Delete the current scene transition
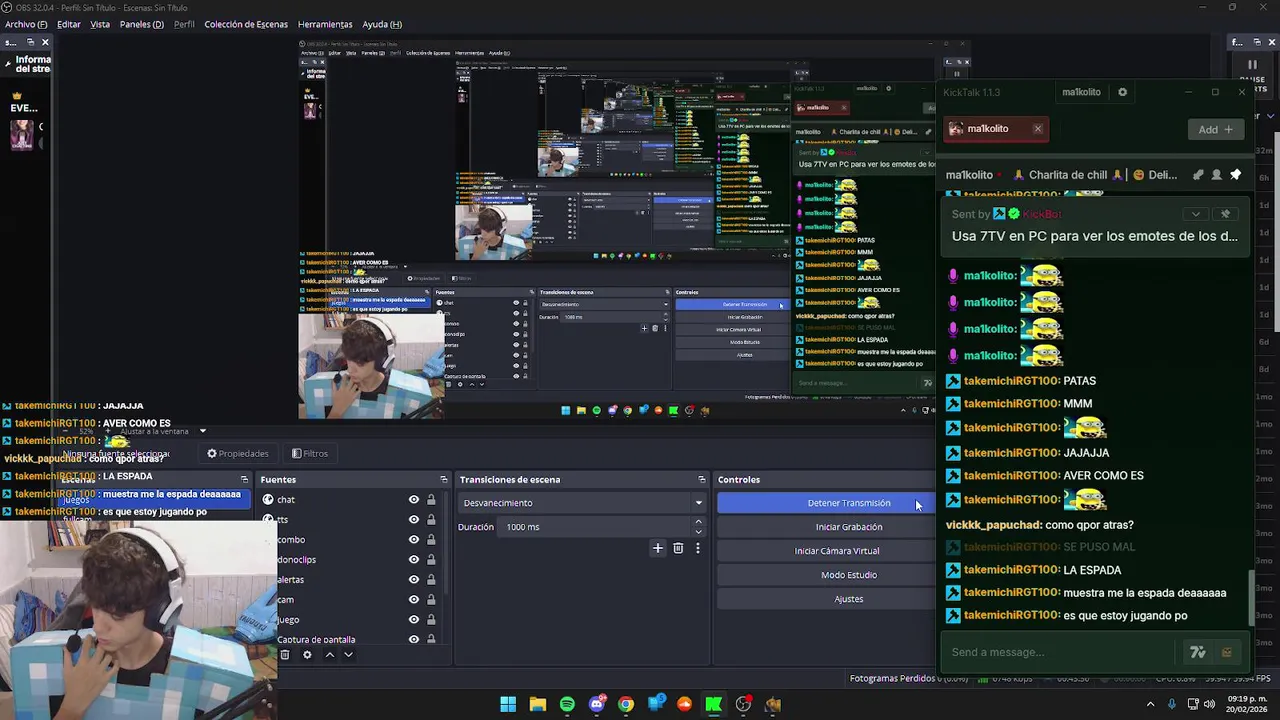1280x720 pixels. click(x=678, y=548)
